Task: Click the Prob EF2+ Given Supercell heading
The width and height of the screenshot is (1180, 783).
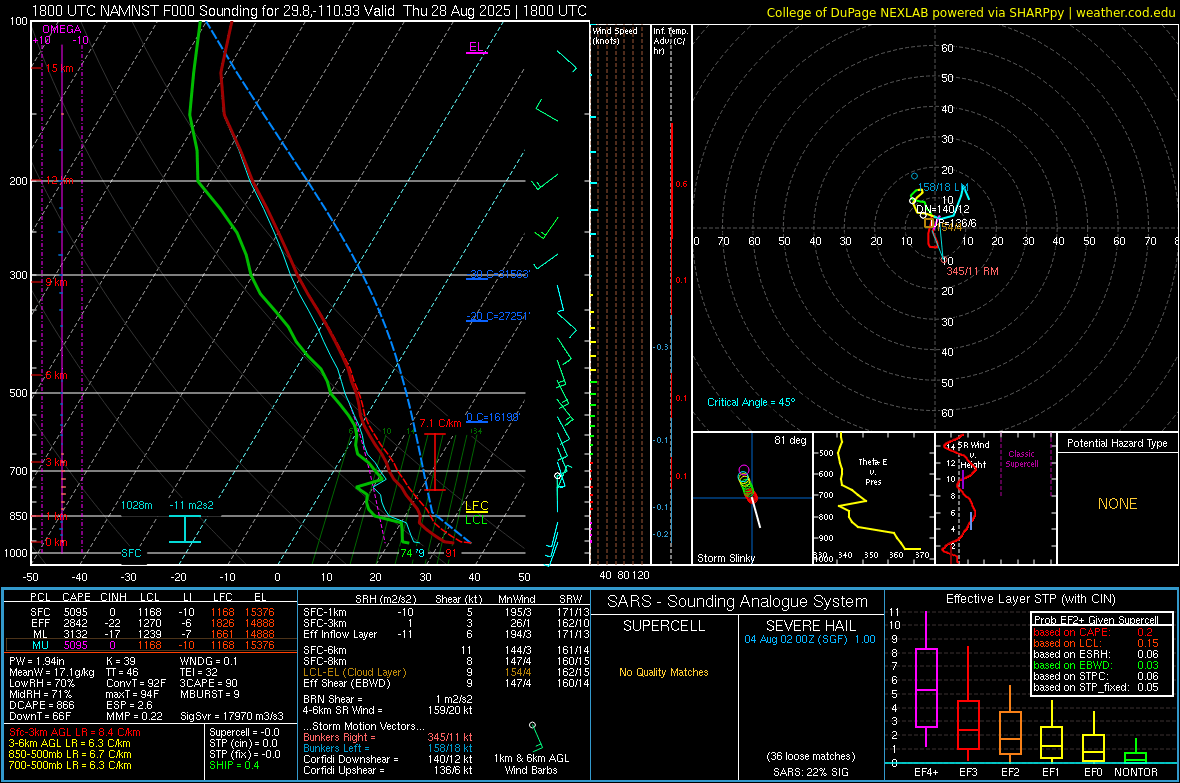Action: (x=1096, y=620)
